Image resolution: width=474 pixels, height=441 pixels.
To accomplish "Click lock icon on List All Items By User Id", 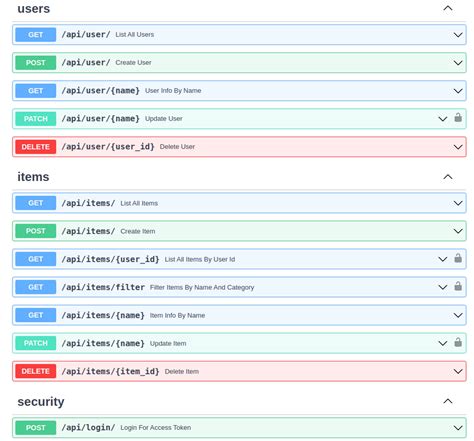I will (458, 258).
